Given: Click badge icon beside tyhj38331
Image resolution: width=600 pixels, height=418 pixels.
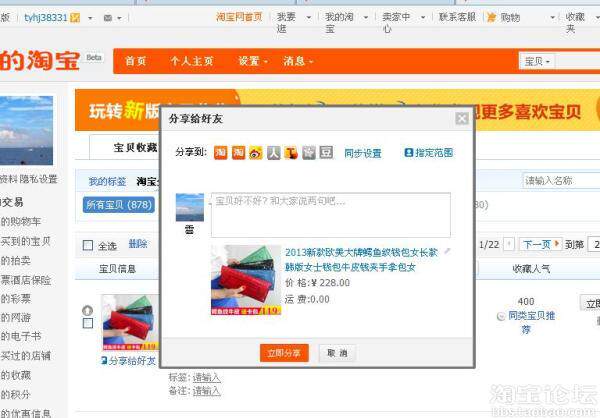Looking at the screenshot, I should (x=75, y=18).
